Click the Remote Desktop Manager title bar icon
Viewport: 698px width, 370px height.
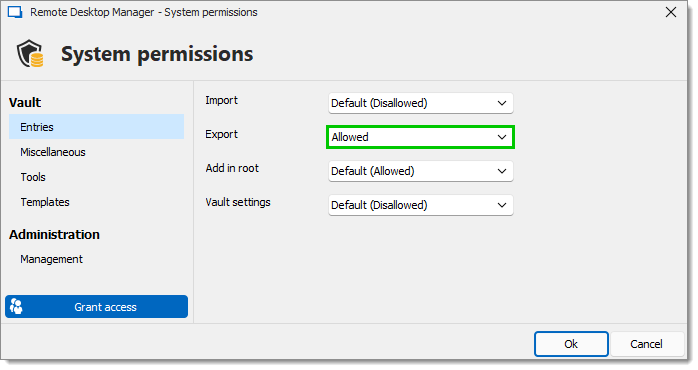point(15,12)
